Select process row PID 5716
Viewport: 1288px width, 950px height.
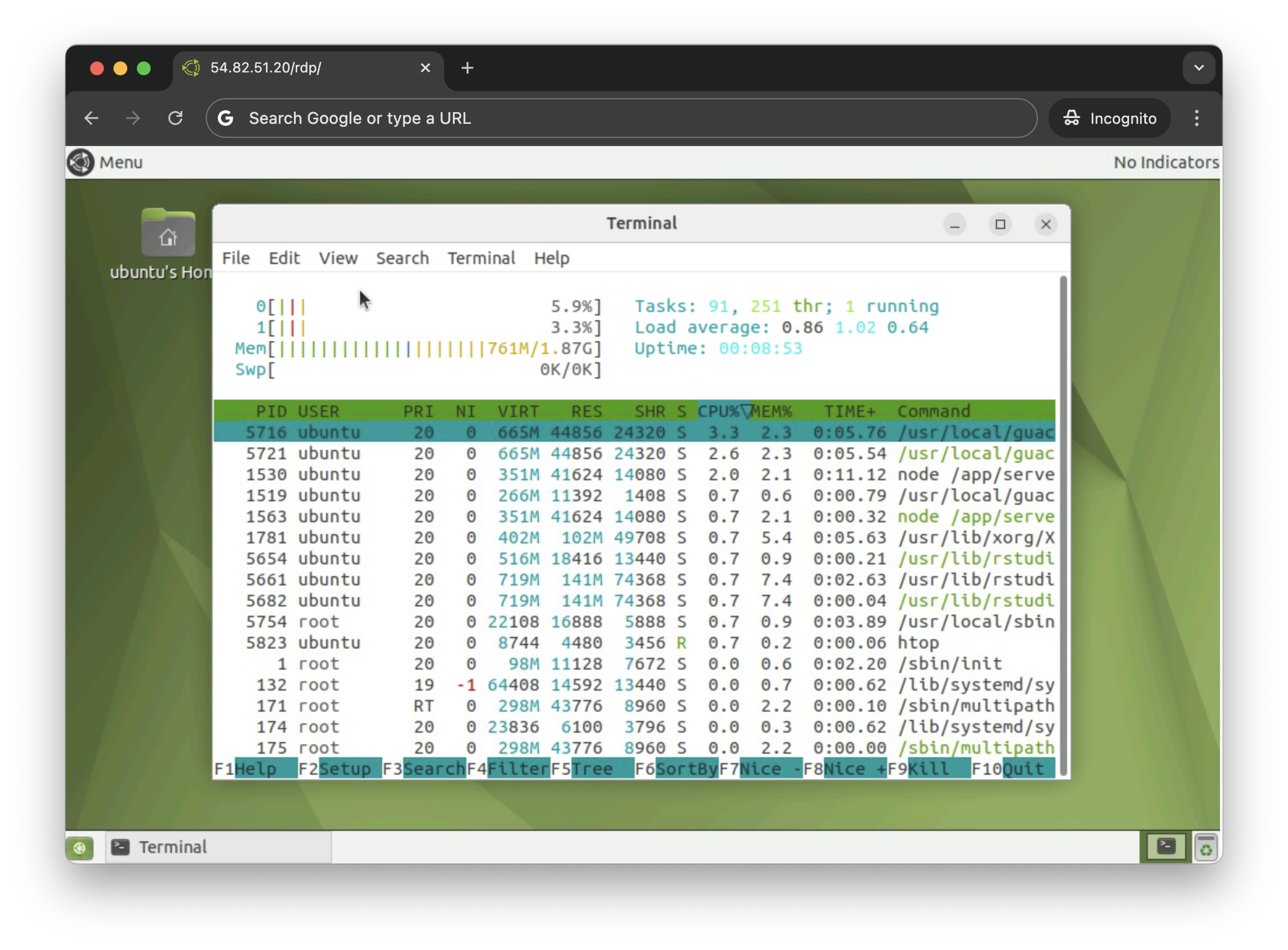635,432
